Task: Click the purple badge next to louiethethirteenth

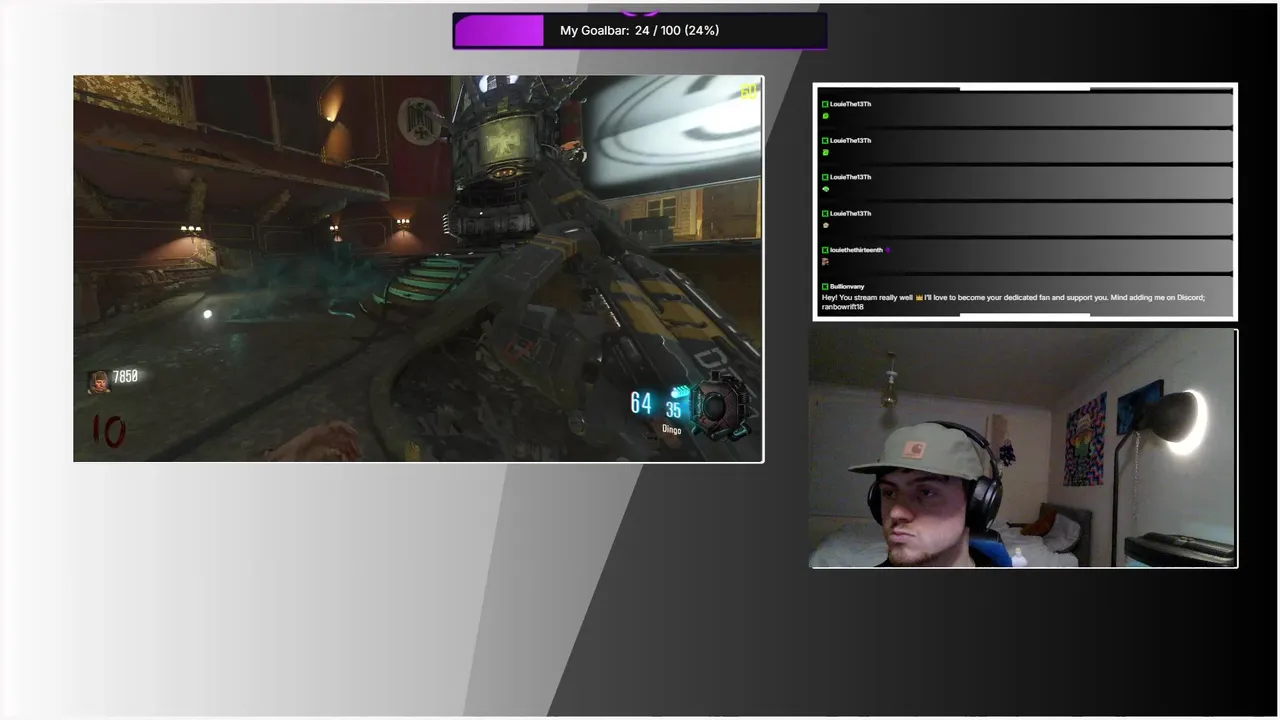Action: point(888,250)
